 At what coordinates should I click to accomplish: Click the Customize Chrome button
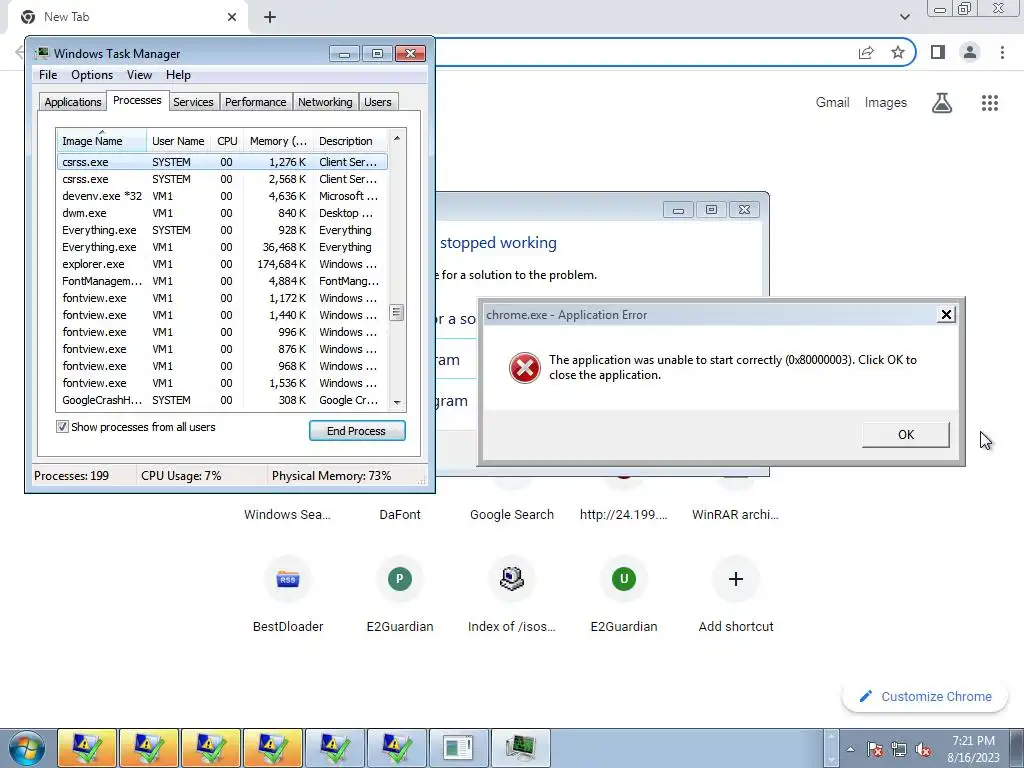[x=925, y=696]
